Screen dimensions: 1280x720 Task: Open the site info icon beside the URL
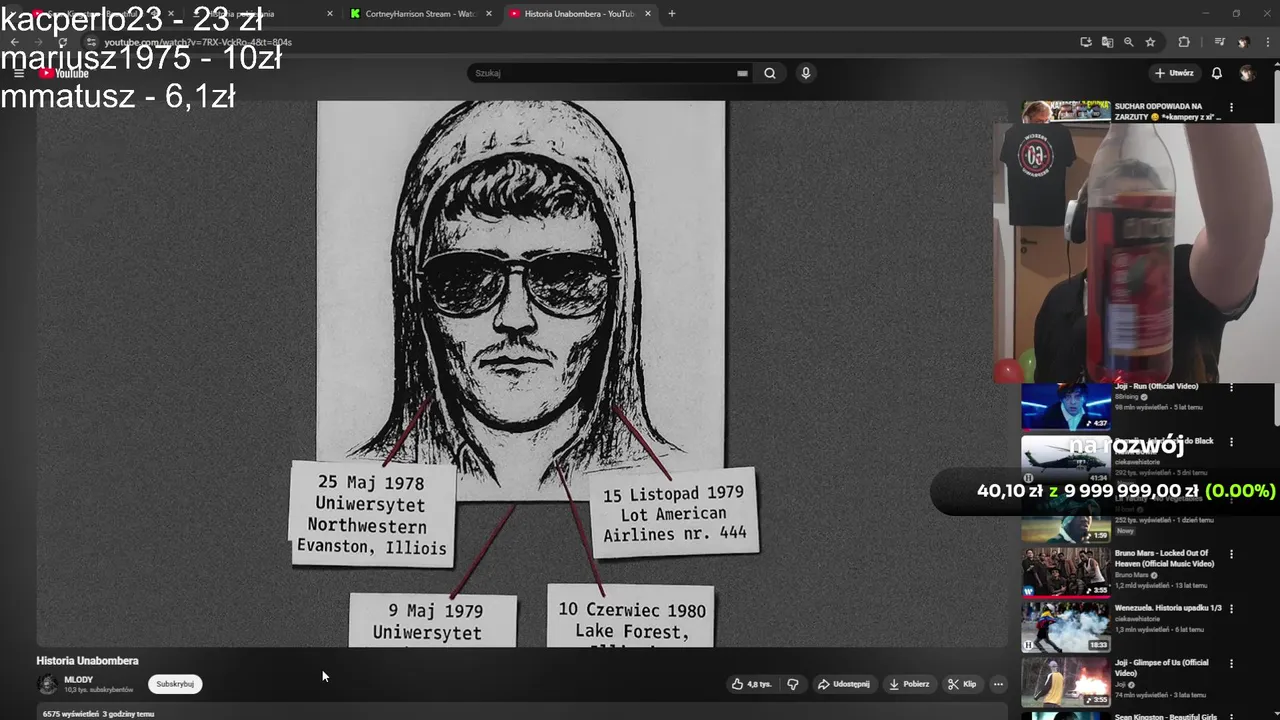[91, 42]
